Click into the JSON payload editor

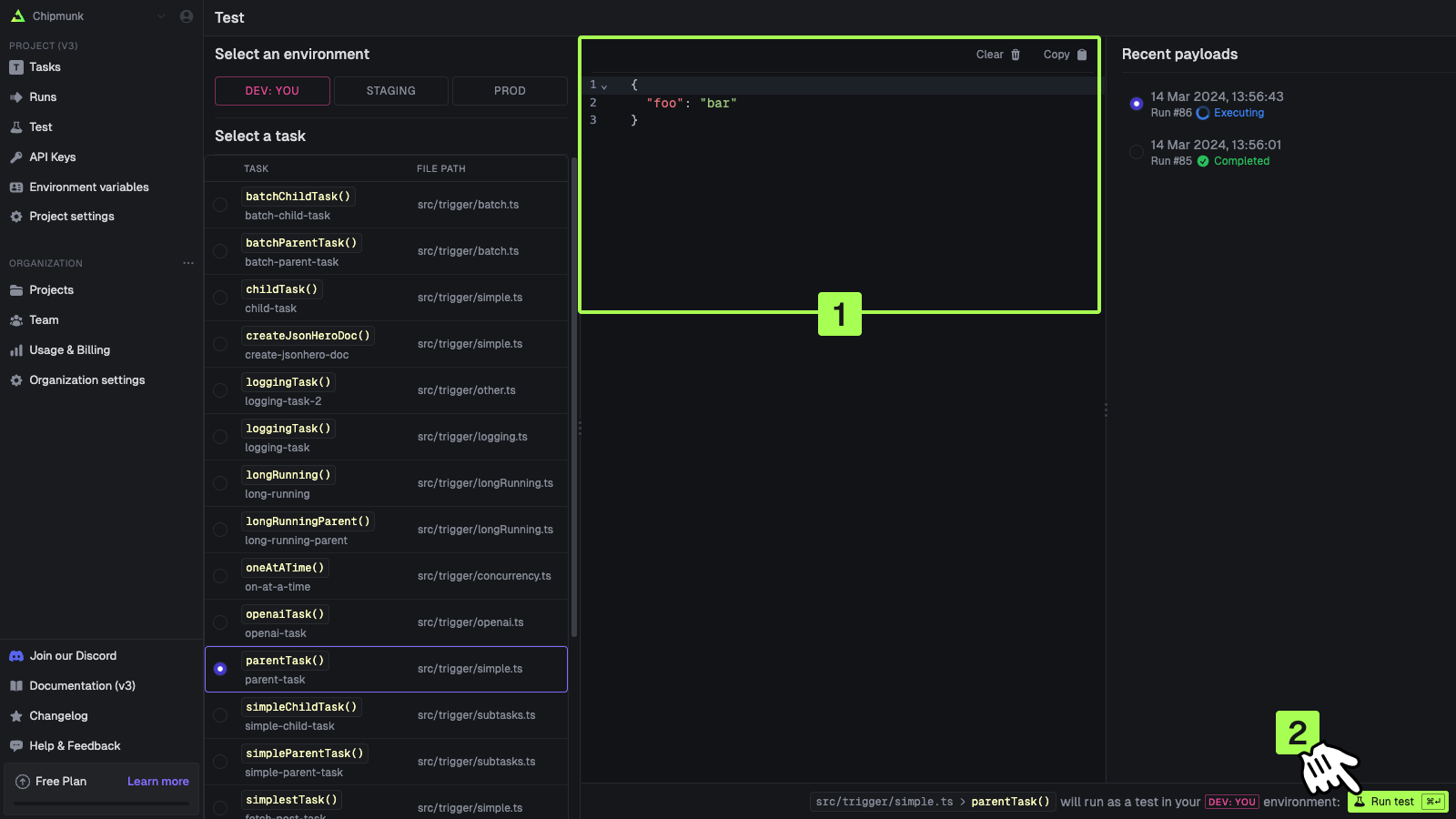click(x=839, y=191)
